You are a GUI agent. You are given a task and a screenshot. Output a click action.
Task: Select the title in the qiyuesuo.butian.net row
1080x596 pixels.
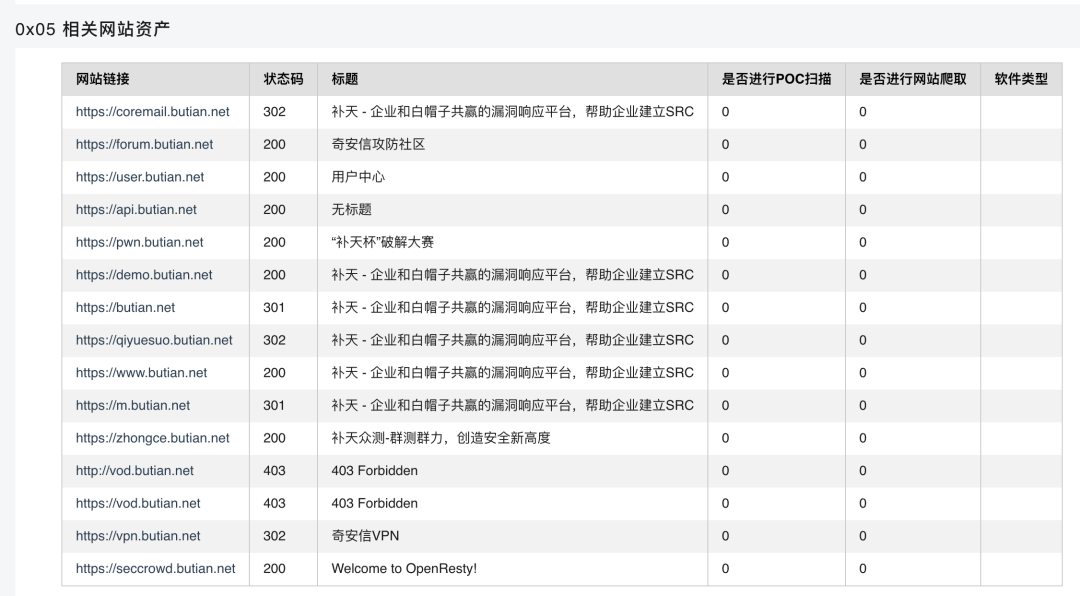click(512, 340)
